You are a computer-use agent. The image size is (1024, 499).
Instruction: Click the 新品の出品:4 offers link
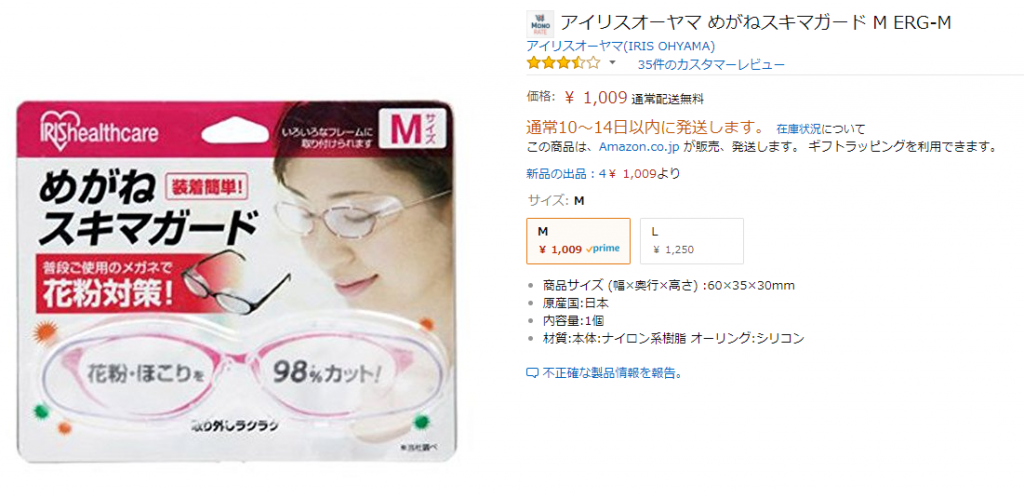tap(567, 174)
